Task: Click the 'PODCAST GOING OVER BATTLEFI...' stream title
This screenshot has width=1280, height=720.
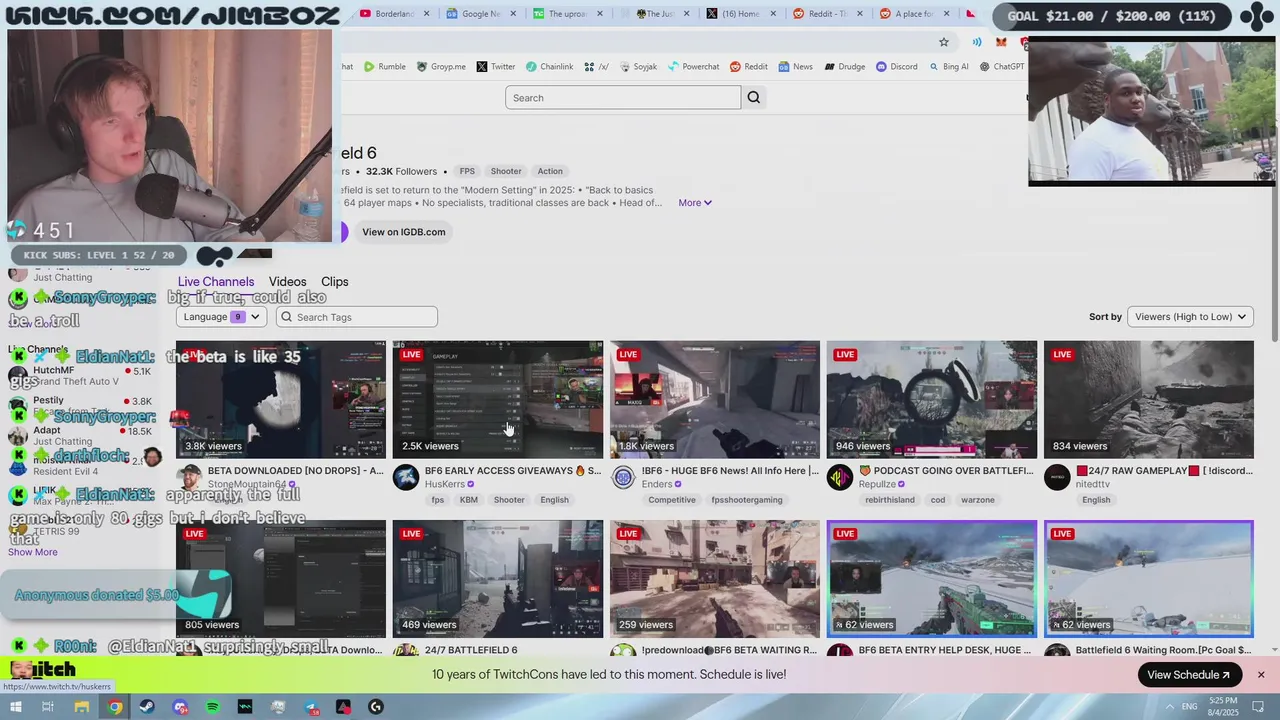Action: [946, 471]
